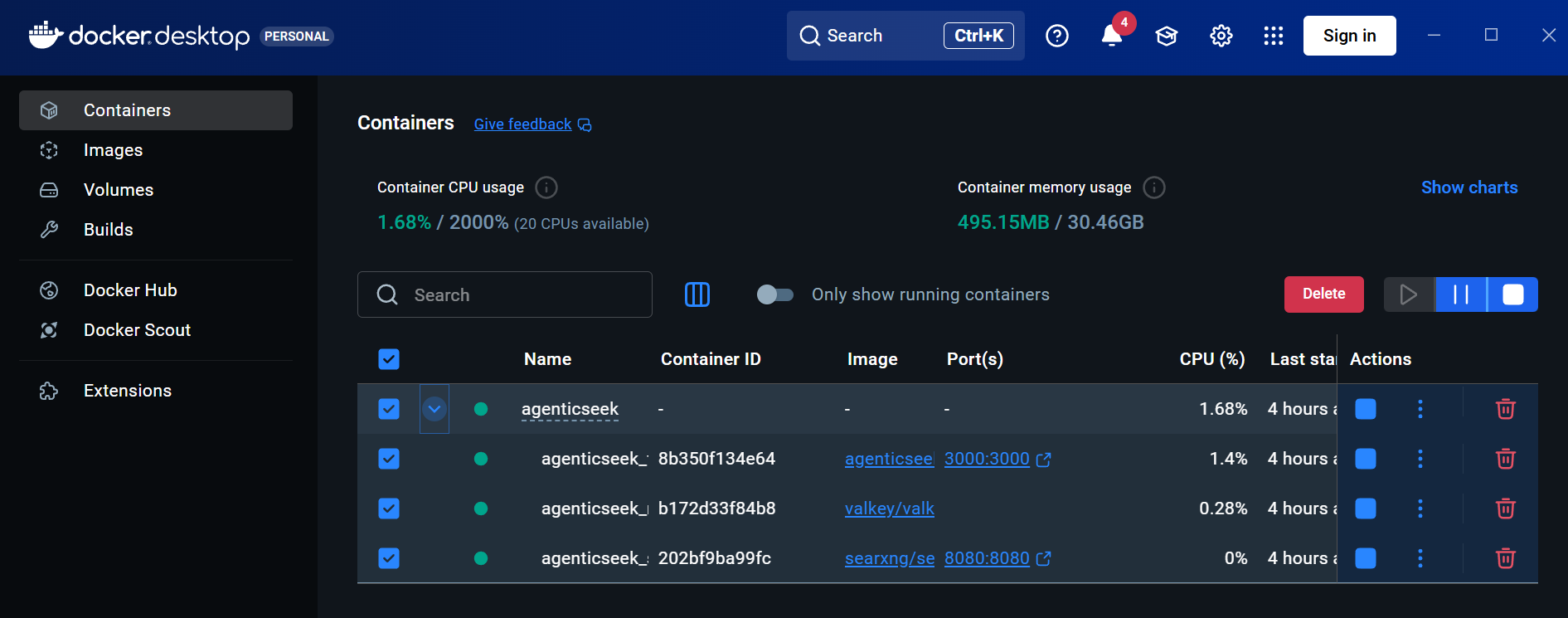This screenshot has height=618, width=1568.
Task: Open the apps grid icon
Action: (x=1274, y=36)
